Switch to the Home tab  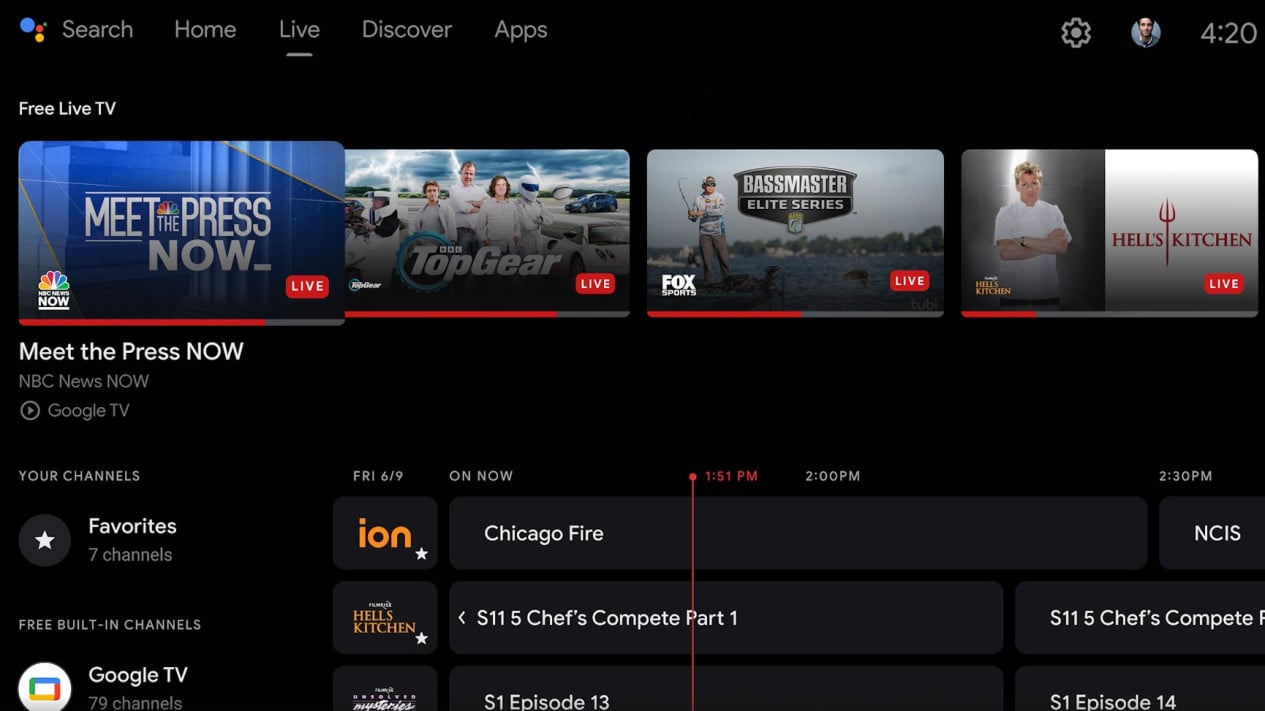point(205,30)
